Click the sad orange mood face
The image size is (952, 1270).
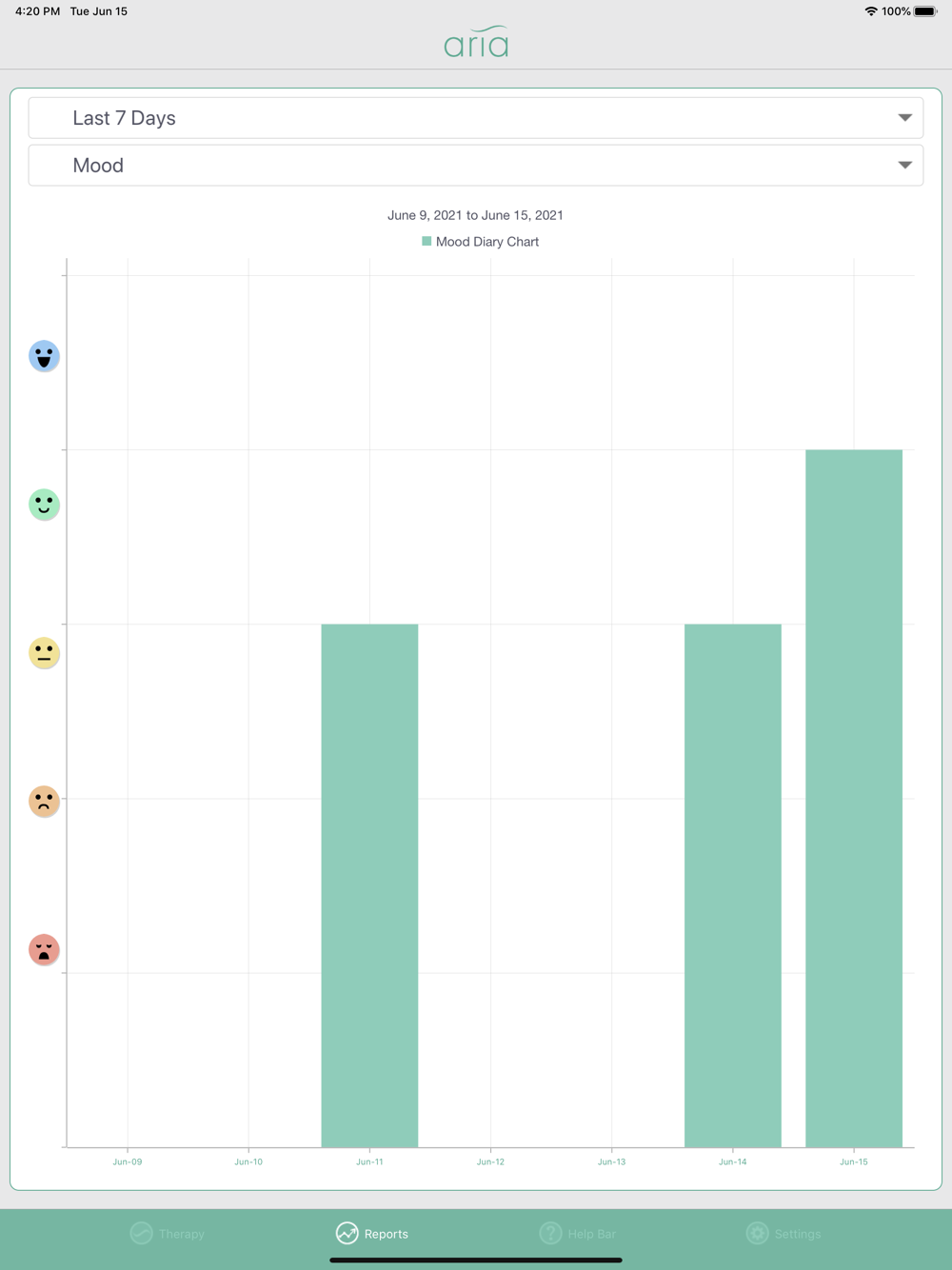tap(44, 802)
